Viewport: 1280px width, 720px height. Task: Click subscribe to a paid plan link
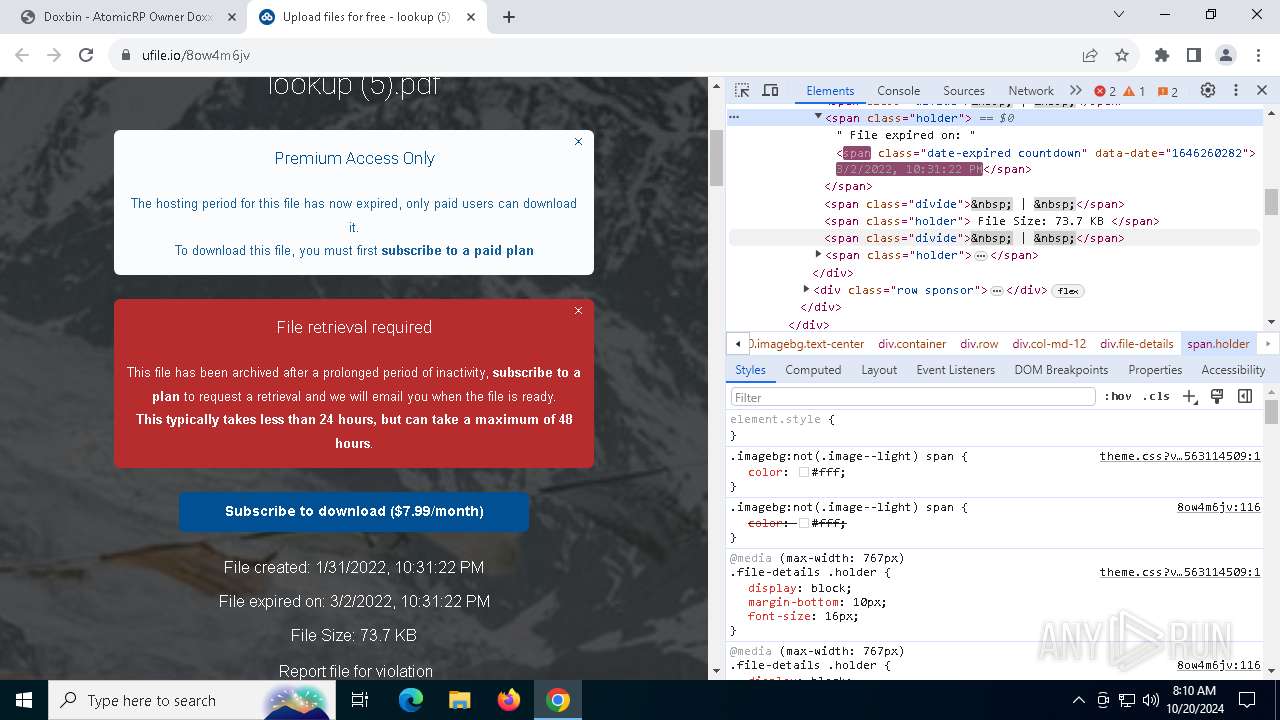457,250
